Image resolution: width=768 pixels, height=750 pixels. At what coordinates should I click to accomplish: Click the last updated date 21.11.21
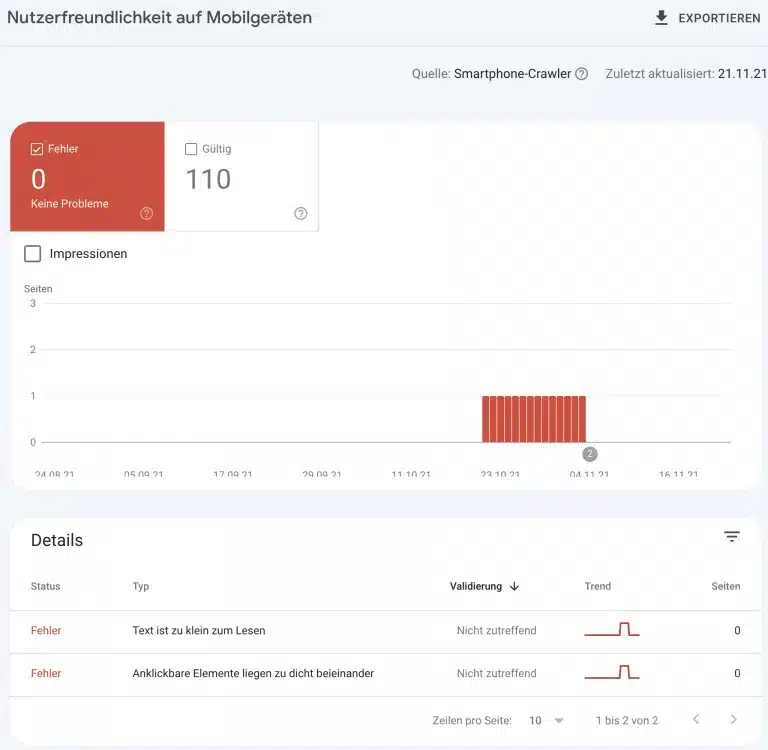(742, 74)
